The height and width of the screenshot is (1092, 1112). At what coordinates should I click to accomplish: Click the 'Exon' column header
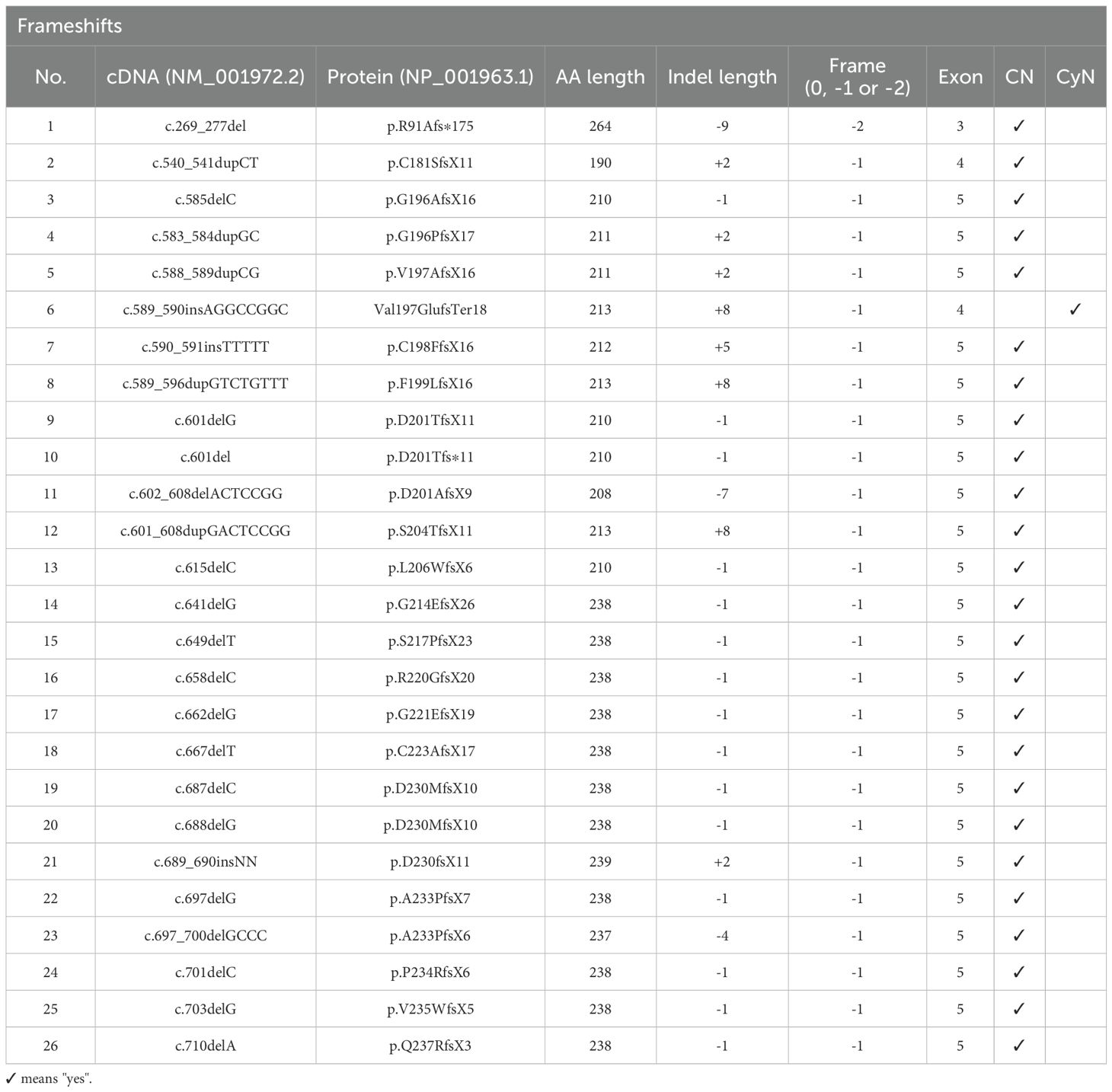[960, 77]
